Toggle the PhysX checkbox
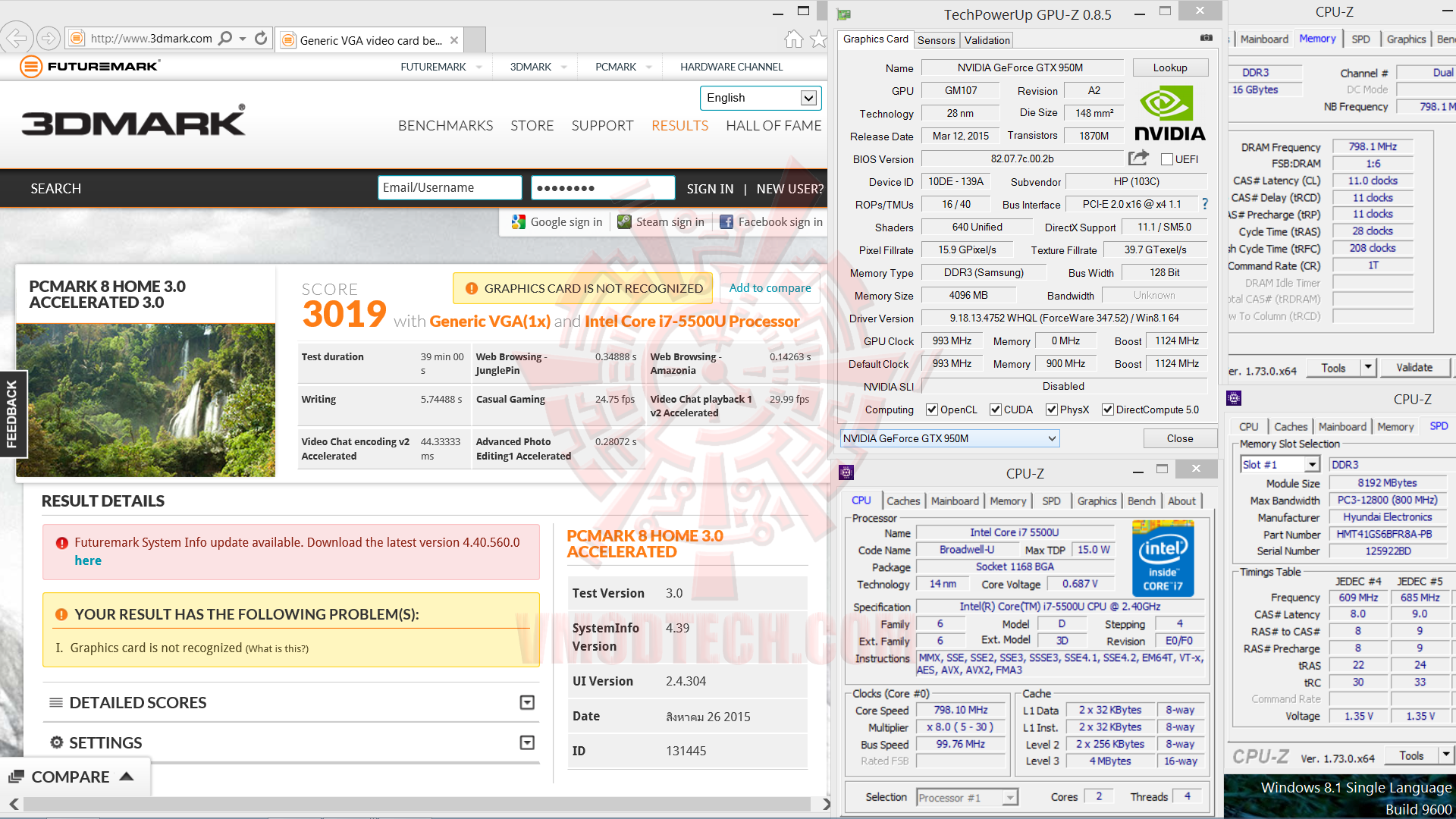 pos(1052,409)
